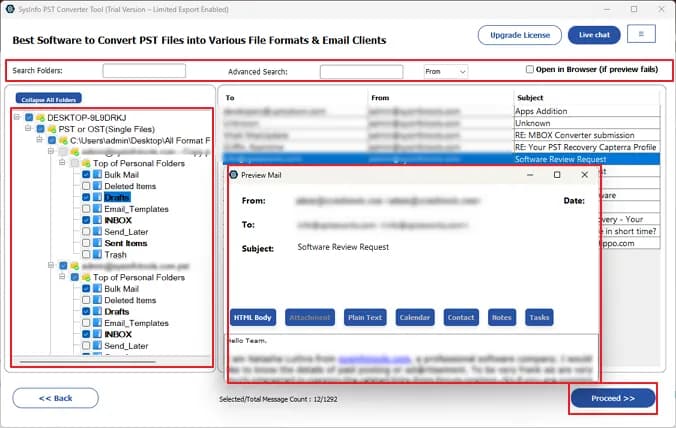Viewport: 676px width, 428px height.
Task: Click the Trash folder icon
Action: [97, 254]
